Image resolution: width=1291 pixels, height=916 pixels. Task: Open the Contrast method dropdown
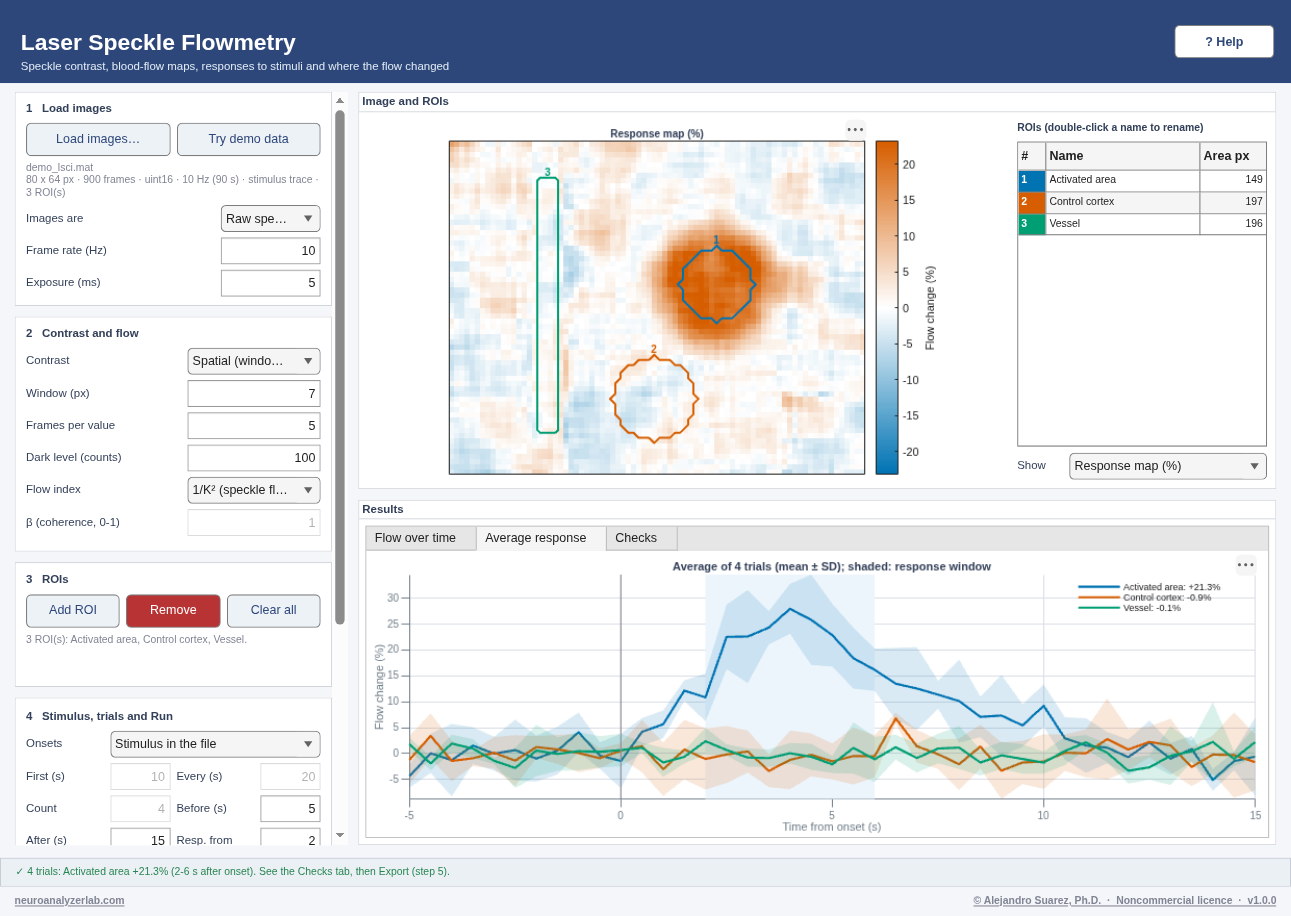click(254, 361)
